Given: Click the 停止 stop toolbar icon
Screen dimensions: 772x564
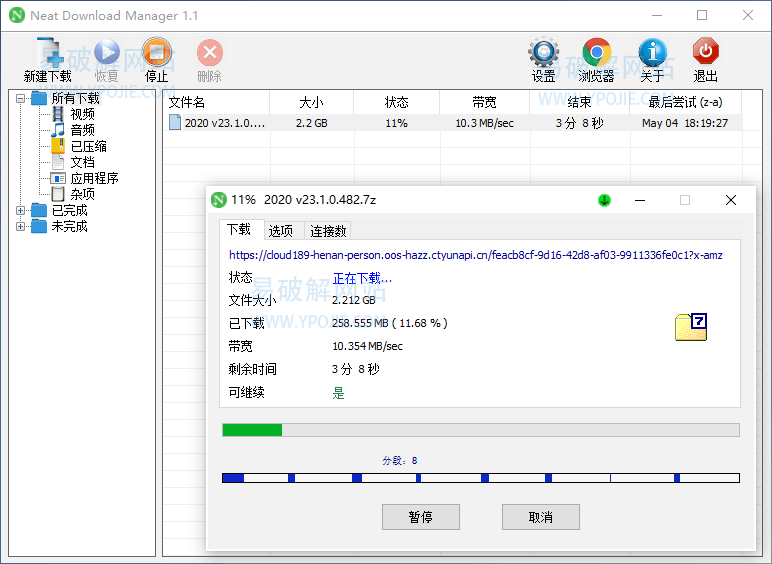Looking at the screenshot, I should pyautogui.click(x=157, y=52).
